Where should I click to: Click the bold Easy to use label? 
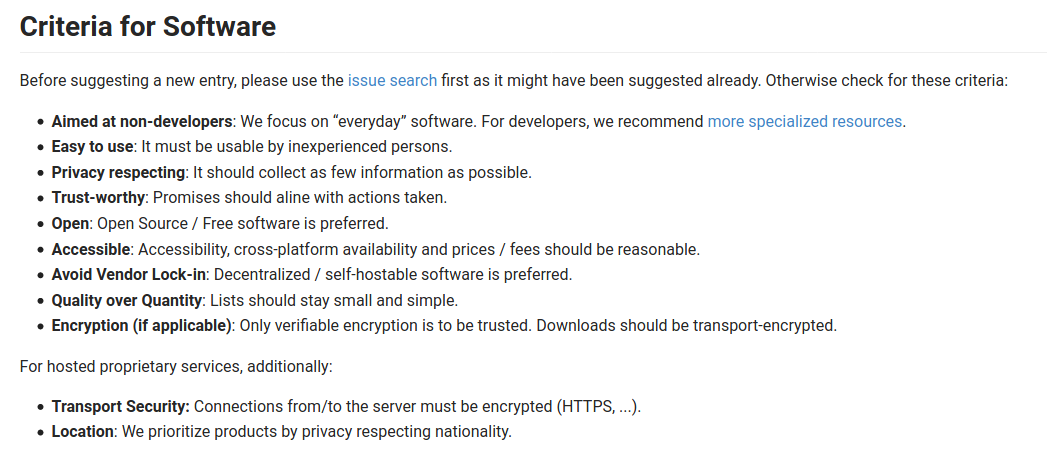click(x=93, y=147)
